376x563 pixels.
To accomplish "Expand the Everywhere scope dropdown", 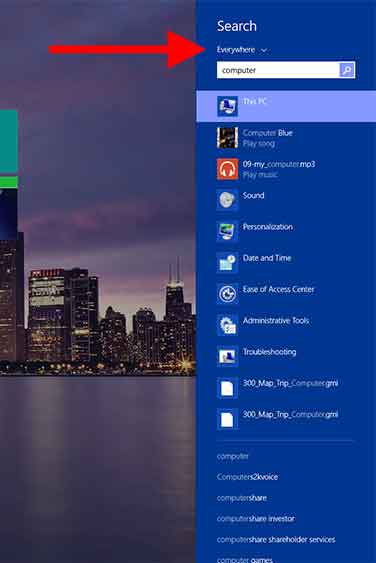I will tap(242, 50).
